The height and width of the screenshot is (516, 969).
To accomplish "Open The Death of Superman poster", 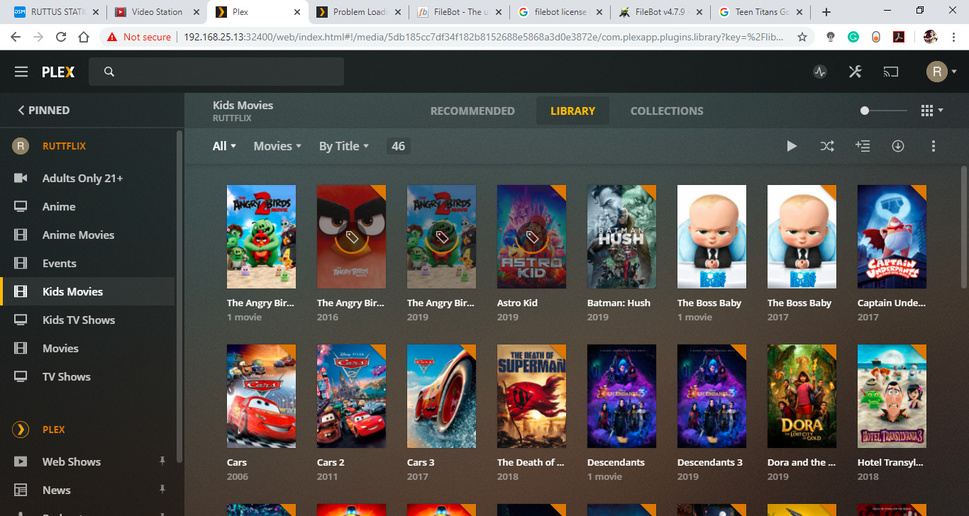I will (x=531, y=396).
